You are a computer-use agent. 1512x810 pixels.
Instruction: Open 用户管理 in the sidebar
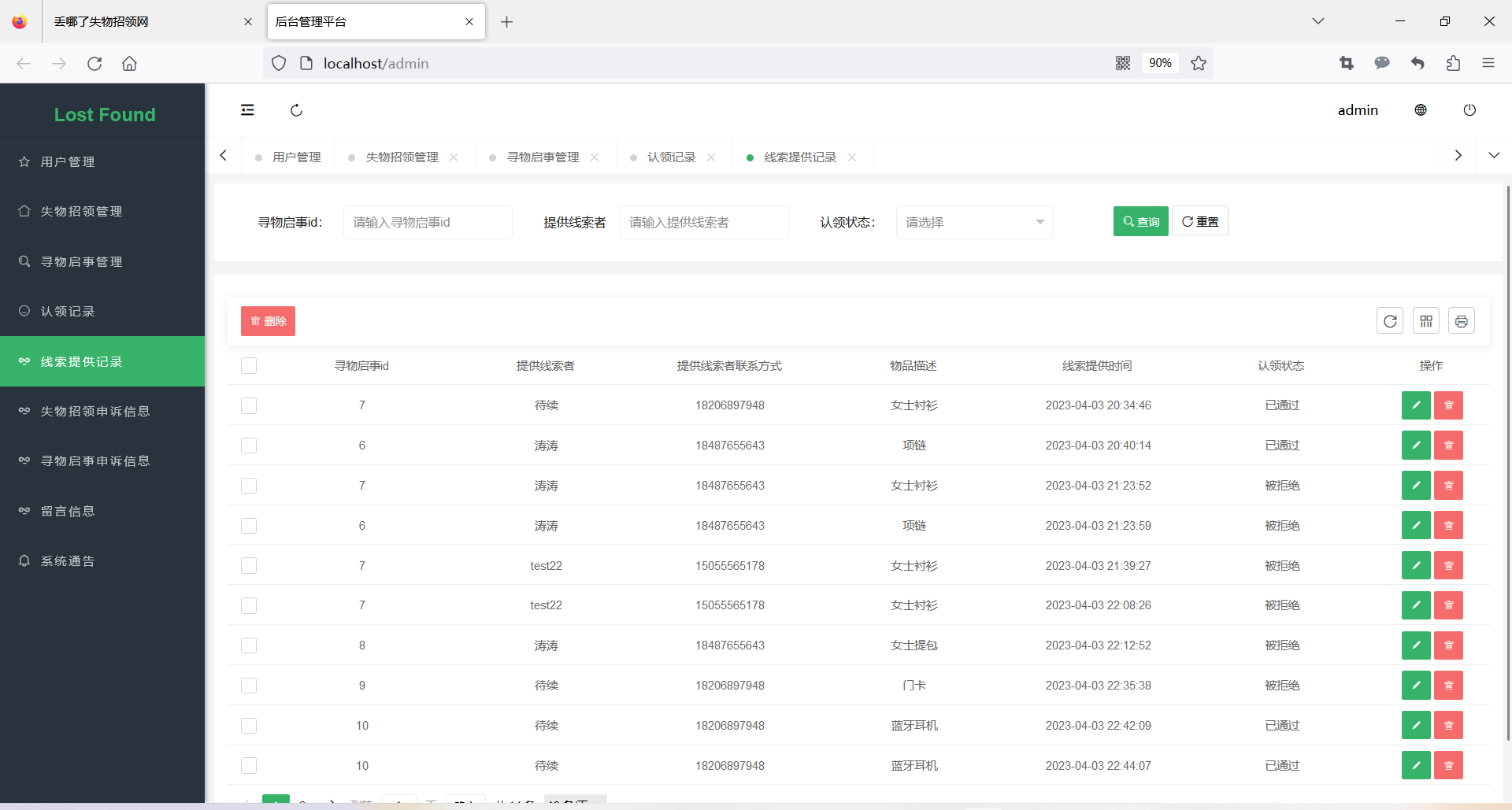102,161
